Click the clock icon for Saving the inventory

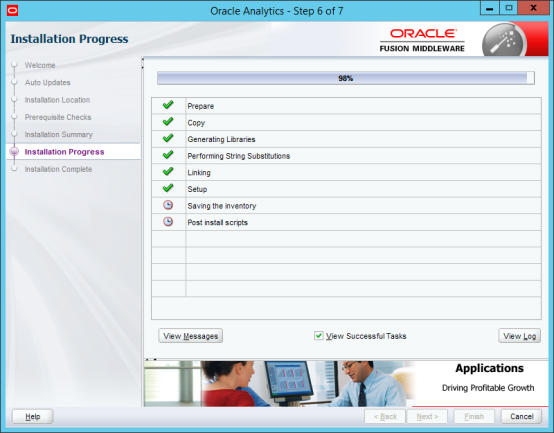click(x=168, y=205)
